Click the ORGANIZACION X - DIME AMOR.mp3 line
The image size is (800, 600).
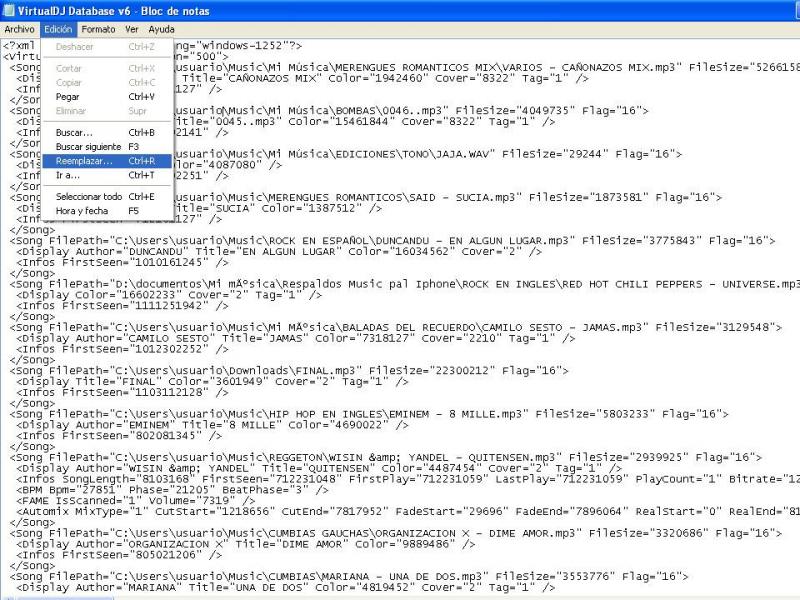[396, 534]
